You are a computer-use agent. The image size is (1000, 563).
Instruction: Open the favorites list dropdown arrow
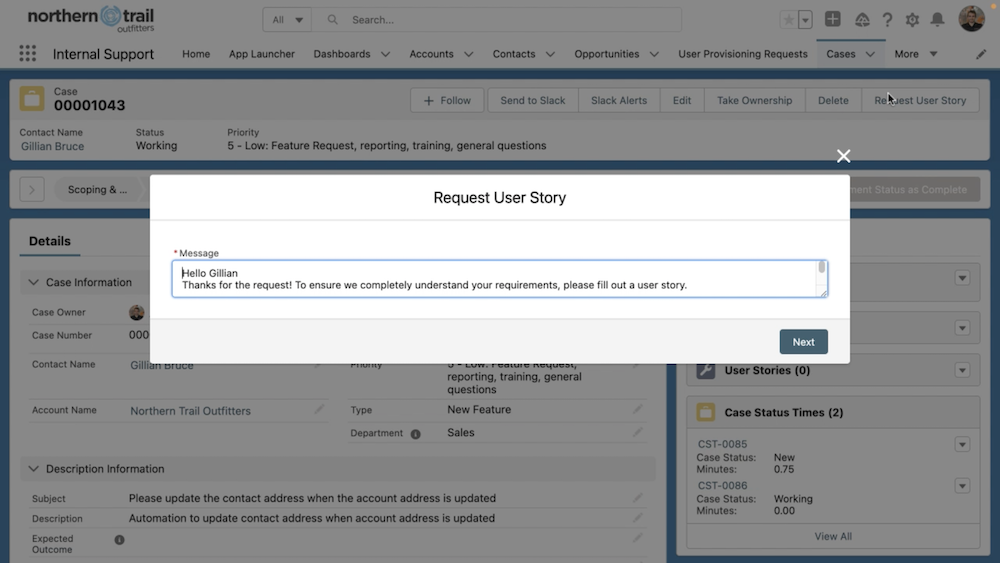[805, 20]
